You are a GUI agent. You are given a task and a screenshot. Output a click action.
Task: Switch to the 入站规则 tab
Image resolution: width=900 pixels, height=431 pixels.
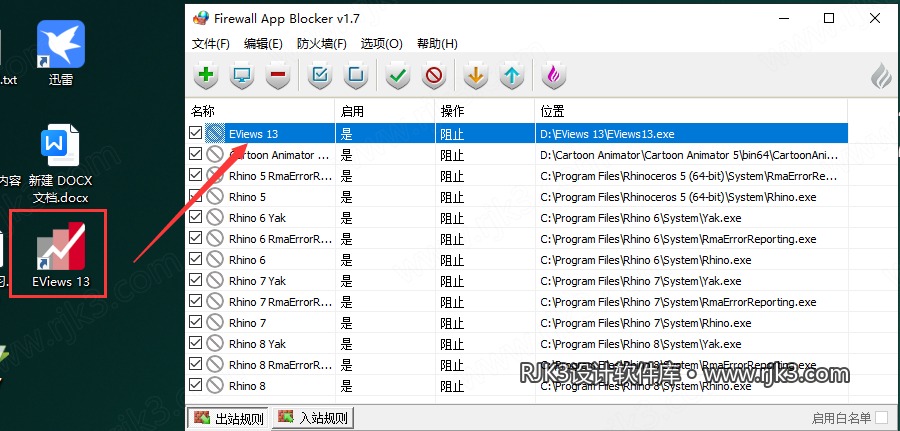[x=313, y=417]
